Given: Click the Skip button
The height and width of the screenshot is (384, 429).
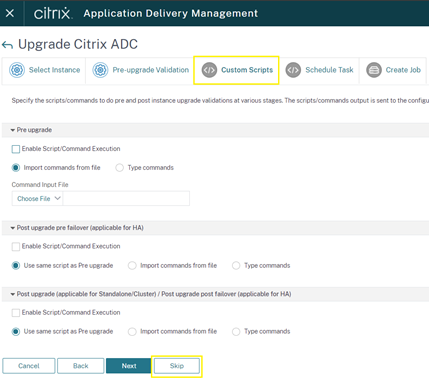Looking at the screenshot, I should [177, 366].
